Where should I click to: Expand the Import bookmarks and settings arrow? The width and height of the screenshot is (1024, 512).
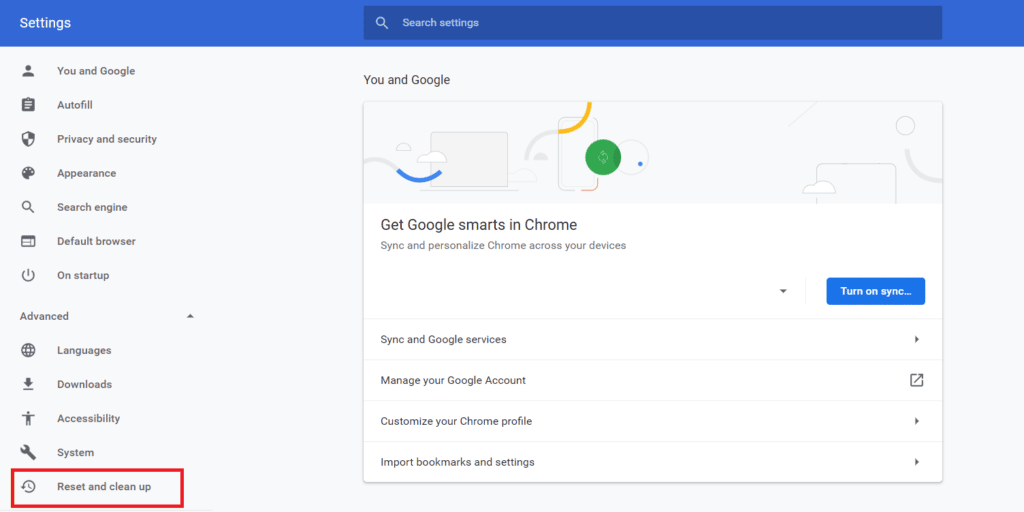(x=917, y=462)
